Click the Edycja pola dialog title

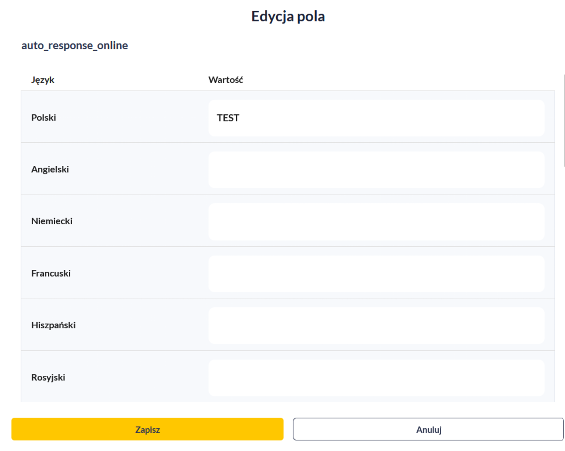coord(288,17)
